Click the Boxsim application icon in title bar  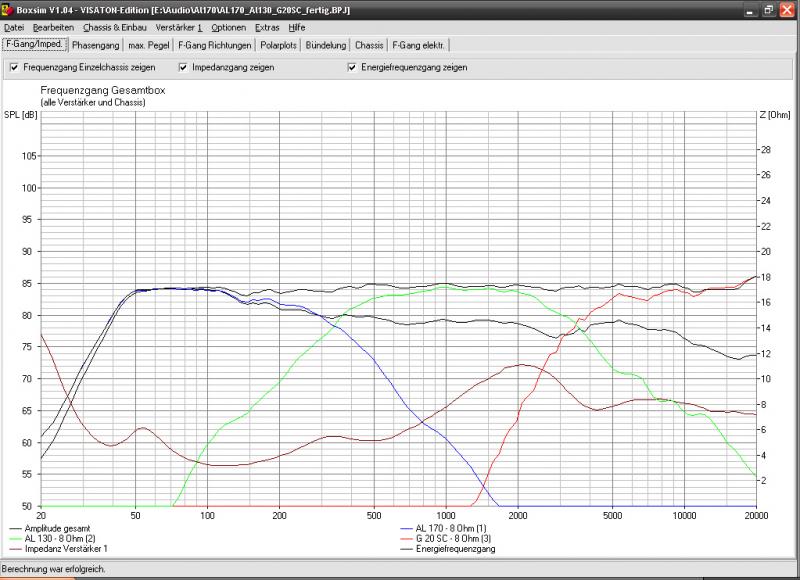pyautogui.click(x=7, y=10)
